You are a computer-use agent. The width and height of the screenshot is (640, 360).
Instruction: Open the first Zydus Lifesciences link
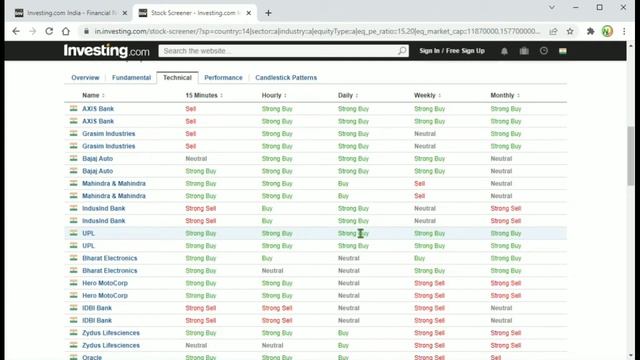point(111,333)
